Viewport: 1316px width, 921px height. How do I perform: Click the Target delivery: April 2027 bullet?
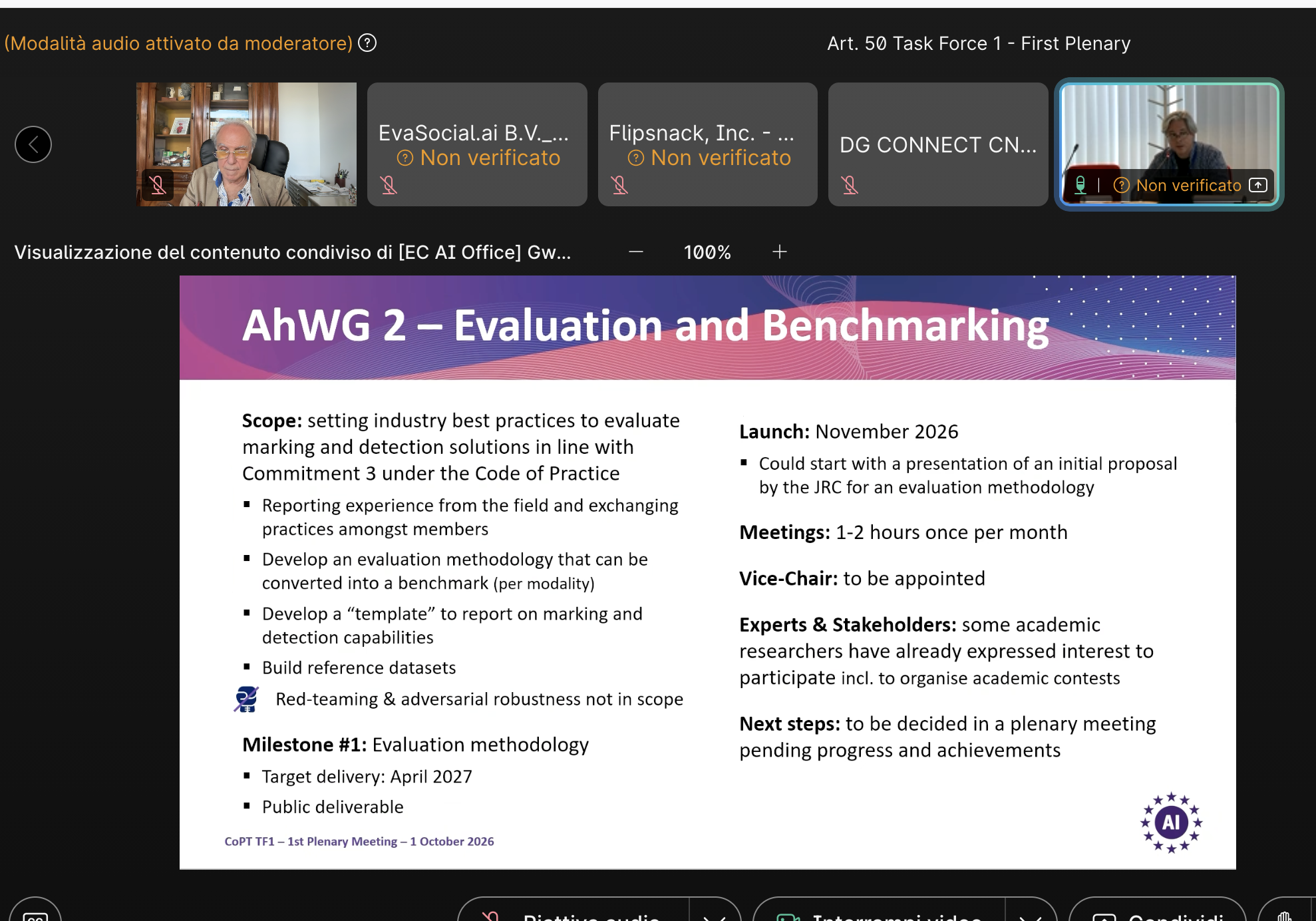coord(367,777)
